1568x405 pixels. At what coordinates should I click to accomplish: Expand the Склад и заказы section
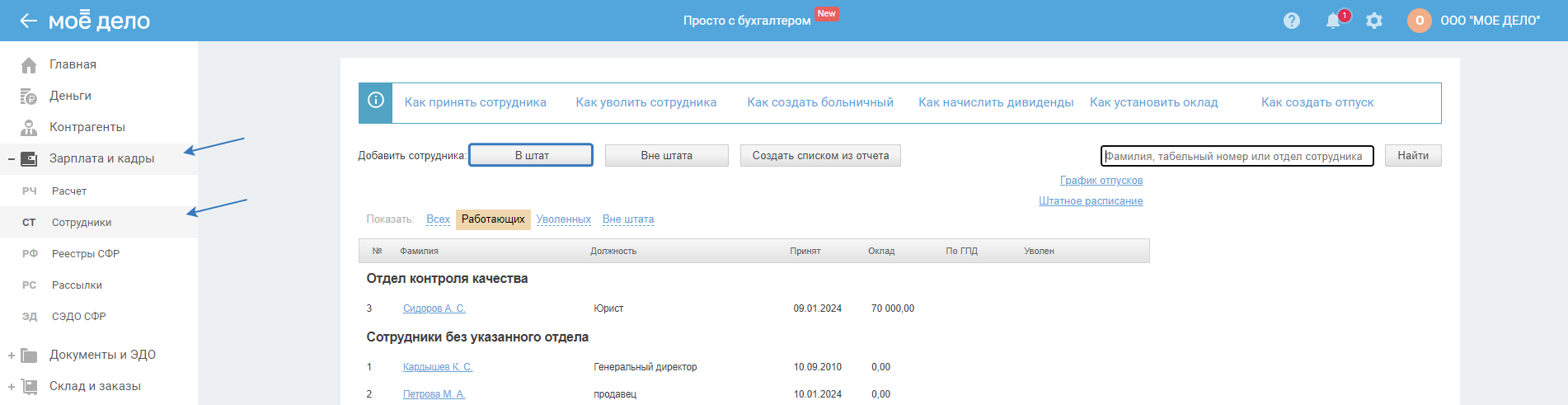[x=12, y=387]
